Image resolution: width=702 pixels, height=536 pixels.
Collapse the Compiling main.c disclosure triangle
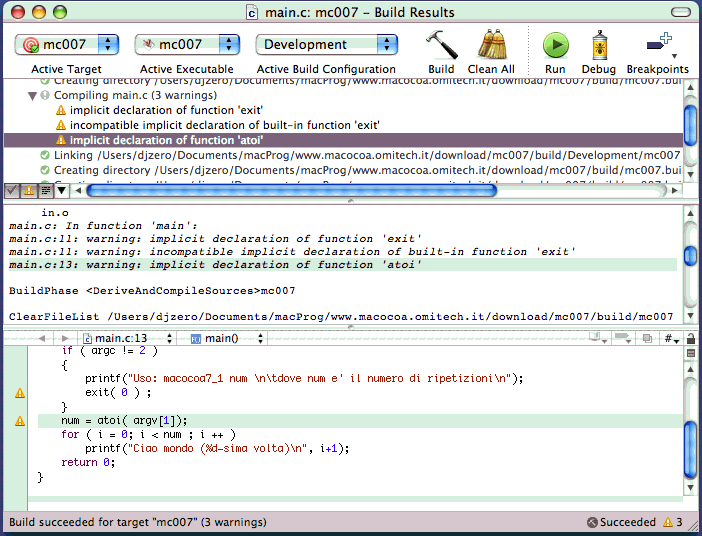[32, 95]
